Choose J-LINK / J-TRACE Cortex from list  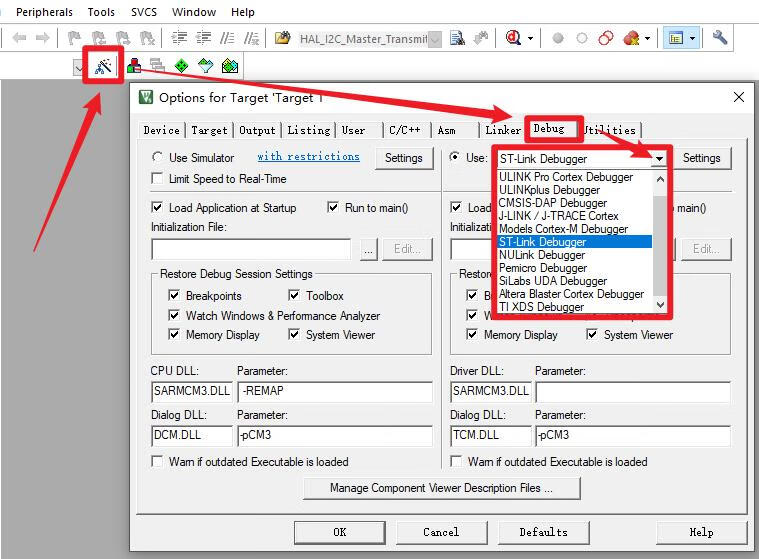[558, 216]
